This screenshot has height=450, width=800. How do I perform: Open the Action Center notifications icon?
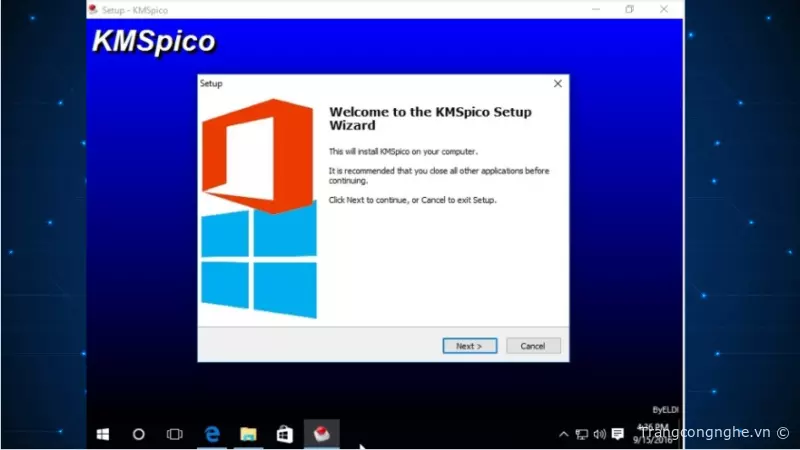tap(618, 434)
